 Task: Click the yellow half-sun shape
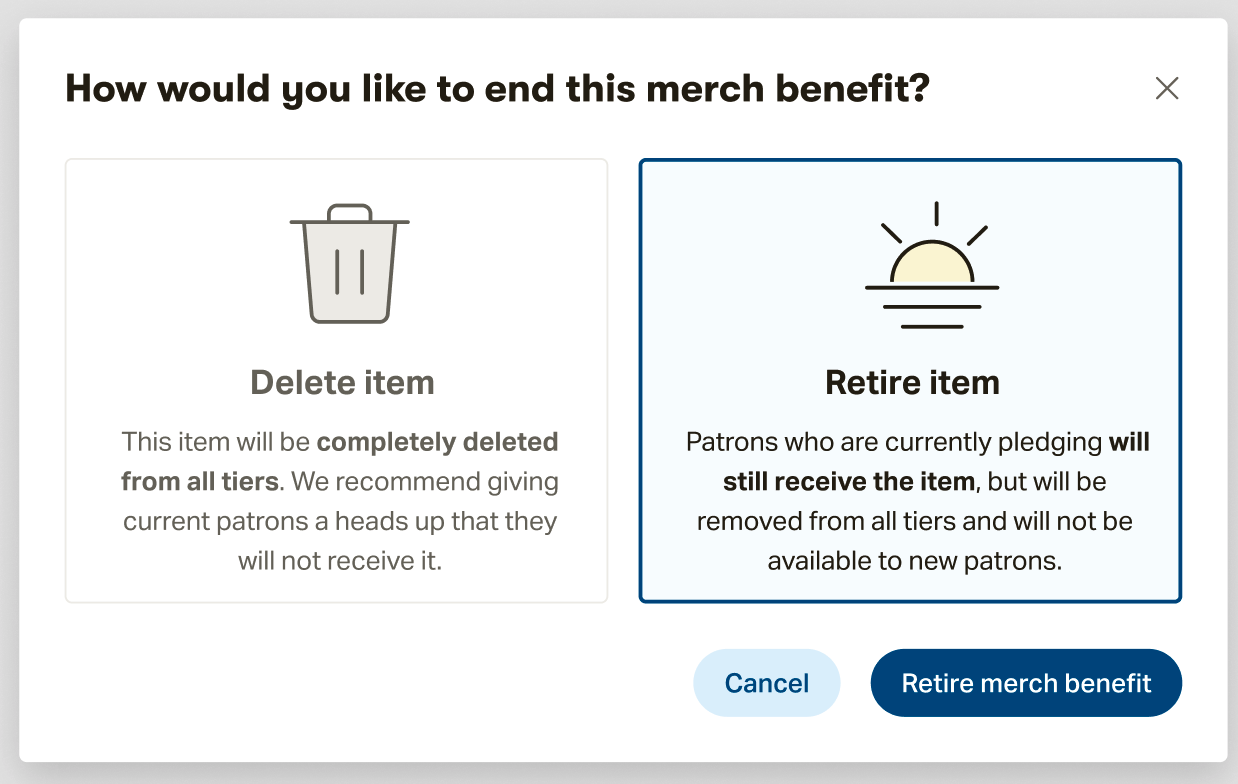pos(932,263)
